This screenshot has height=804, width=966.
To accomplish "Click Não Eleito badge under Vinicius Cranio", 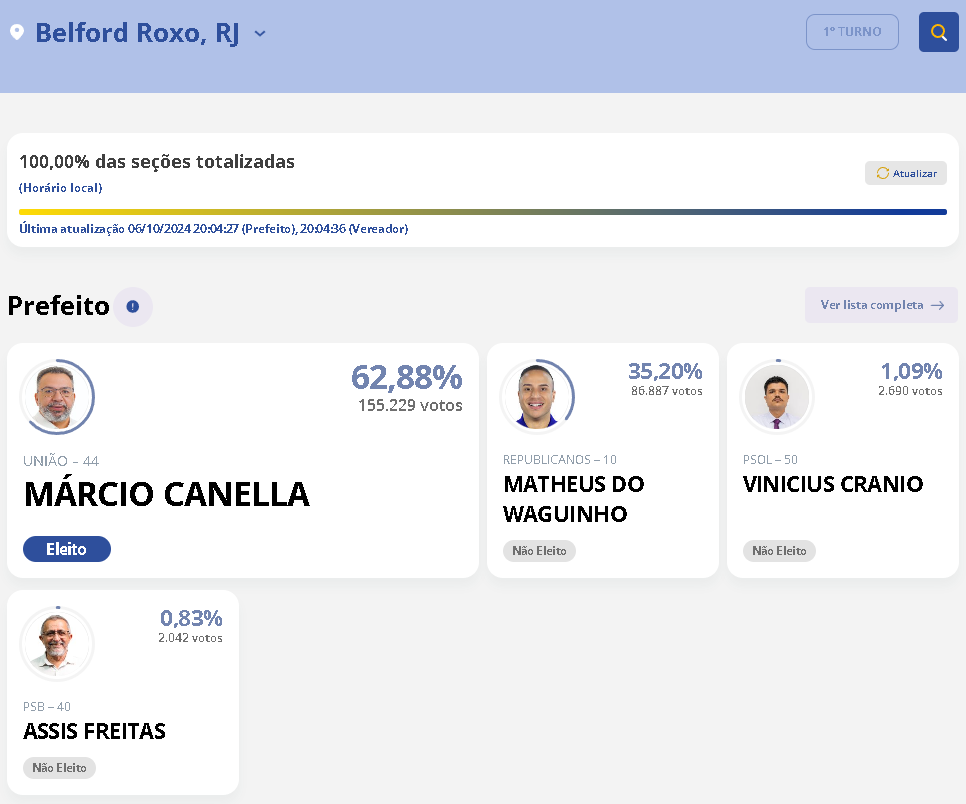I will [x=779, y=551].
